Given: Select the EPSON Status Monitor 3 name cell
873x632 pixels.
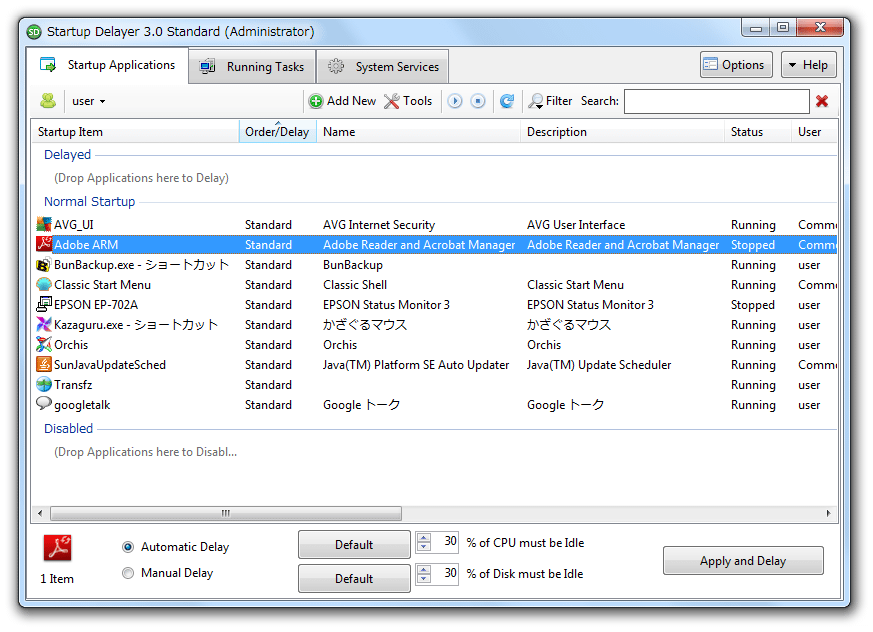Looking at the screenshot, I should click(x=386, y=305).
